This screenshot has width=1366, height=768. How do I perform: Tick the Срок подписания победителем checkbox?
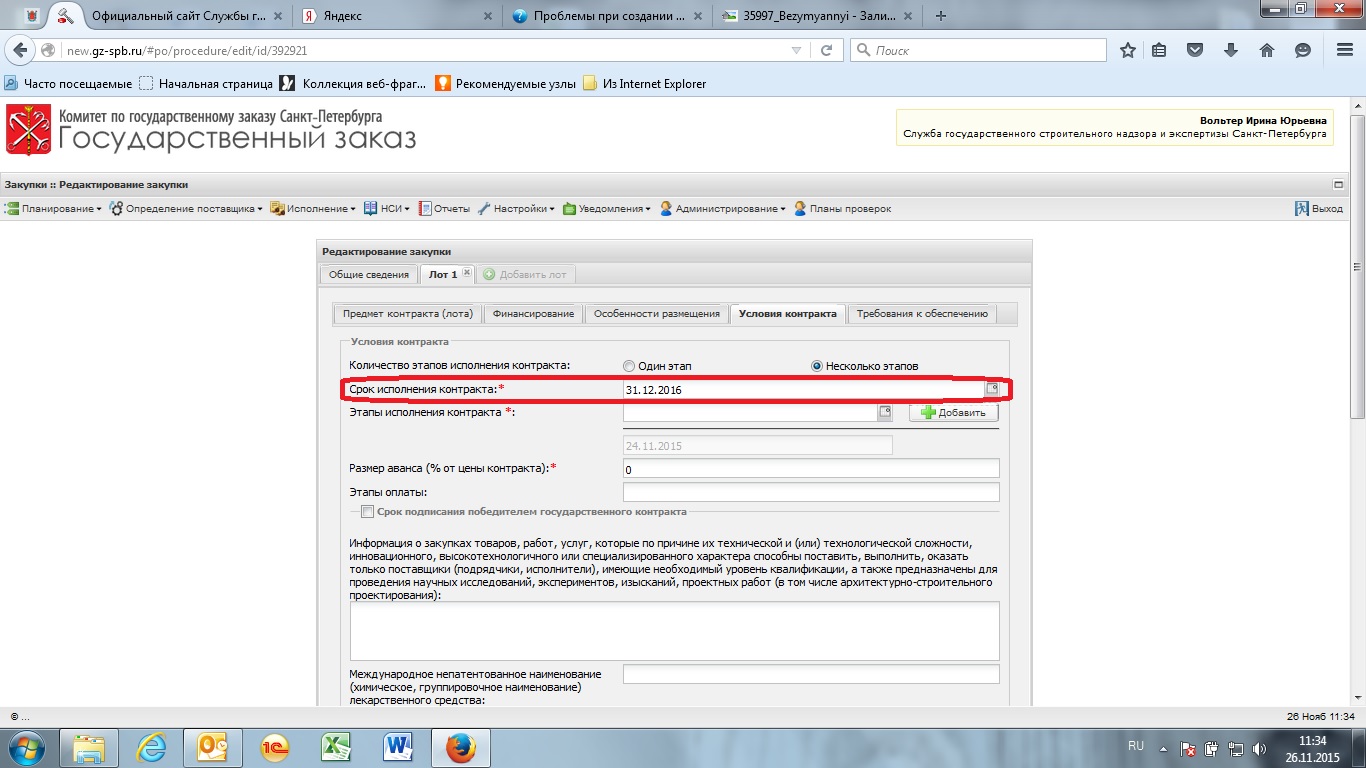tap(367, 512)
